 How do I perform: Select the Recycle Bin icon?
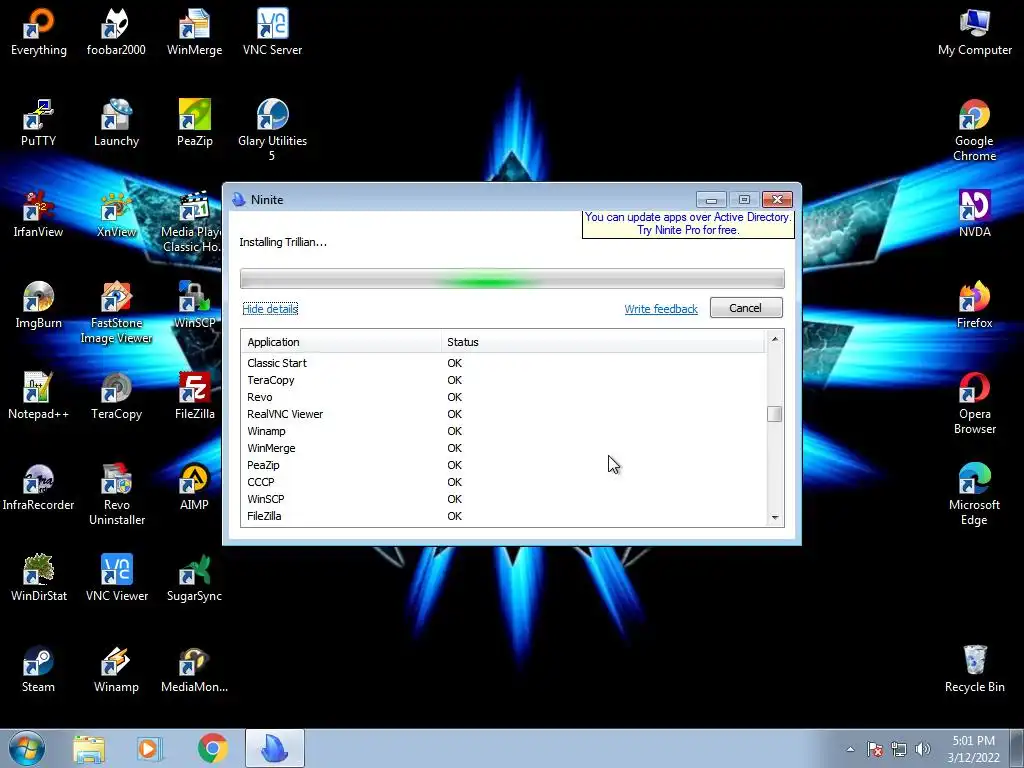[974, 669]
